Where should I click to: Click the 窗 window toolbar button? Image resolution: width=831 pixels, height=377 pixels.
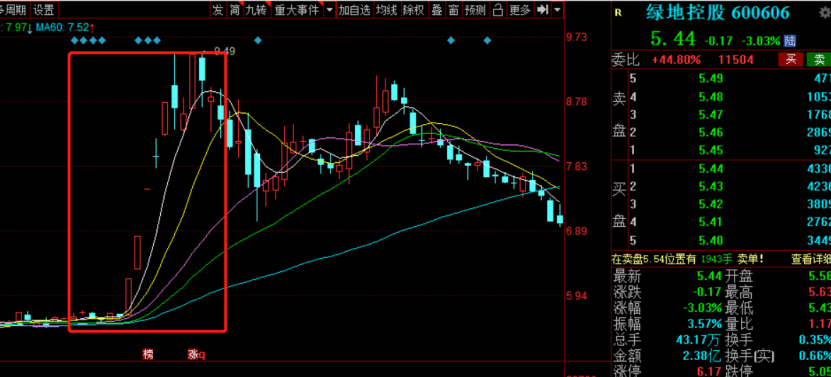coord(454,10)
